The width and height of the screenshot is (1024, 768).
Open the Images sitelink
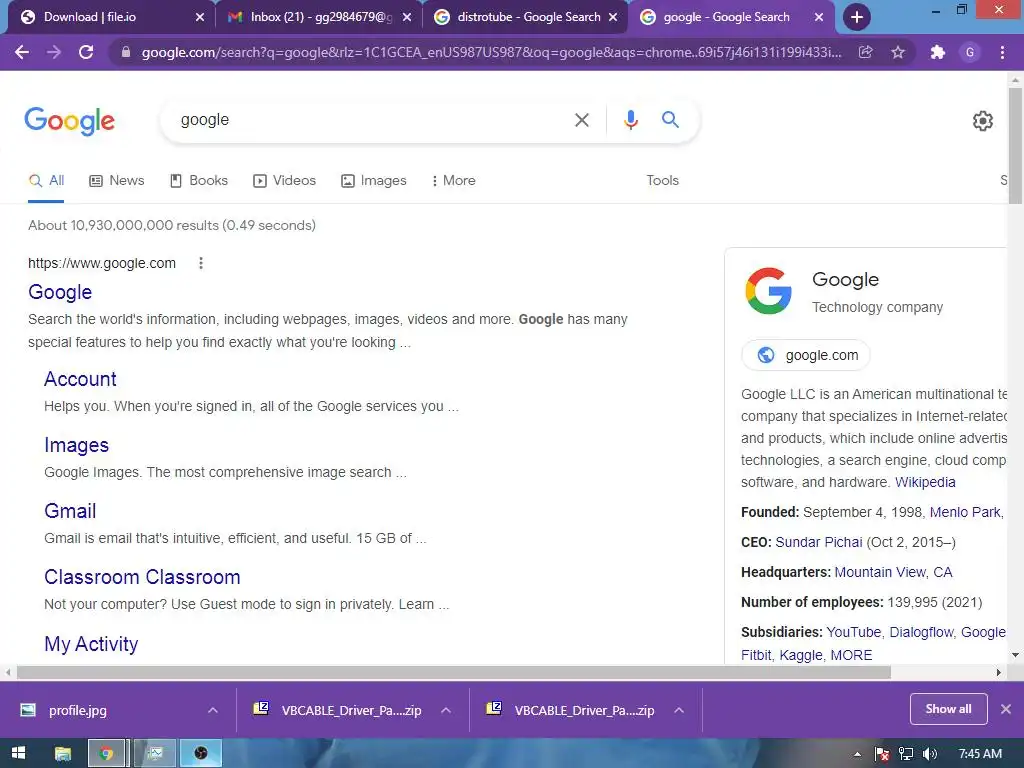point(76,445)
